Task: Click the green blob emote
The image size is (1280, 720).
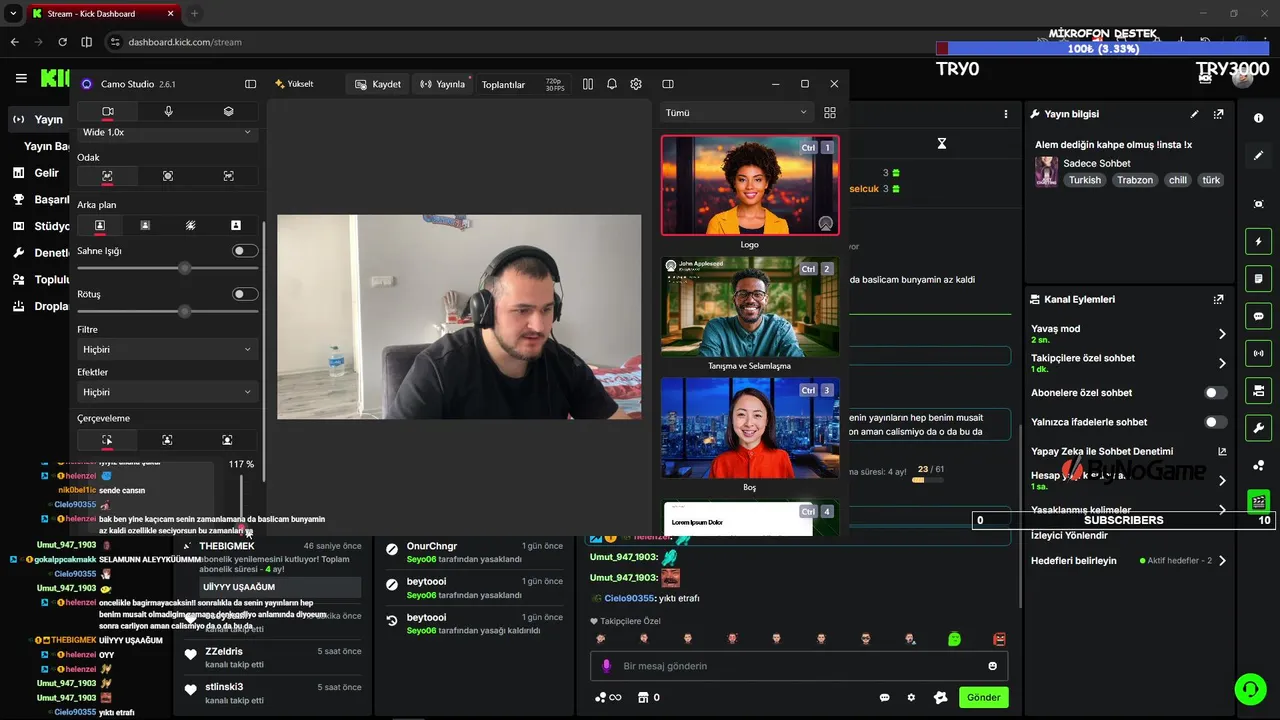Action: (954, 639)
